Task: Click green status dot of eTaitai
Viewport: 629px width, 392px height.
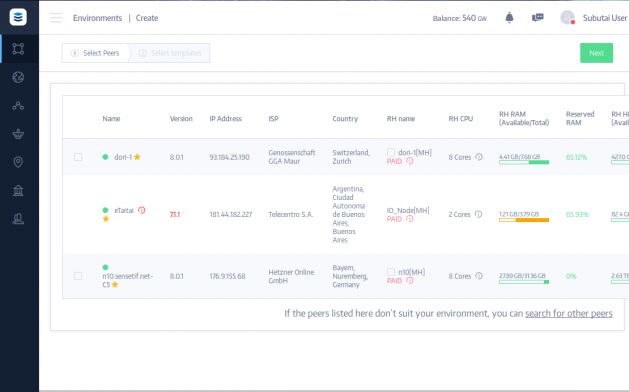Action: pos(106,210)
